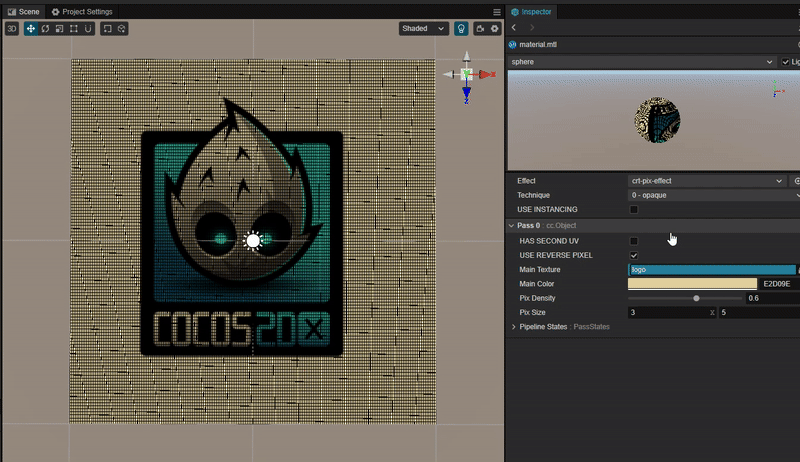Select the Move gizmo tool
Viewport: 800px width, 462px height.
[x=31, y=29]
